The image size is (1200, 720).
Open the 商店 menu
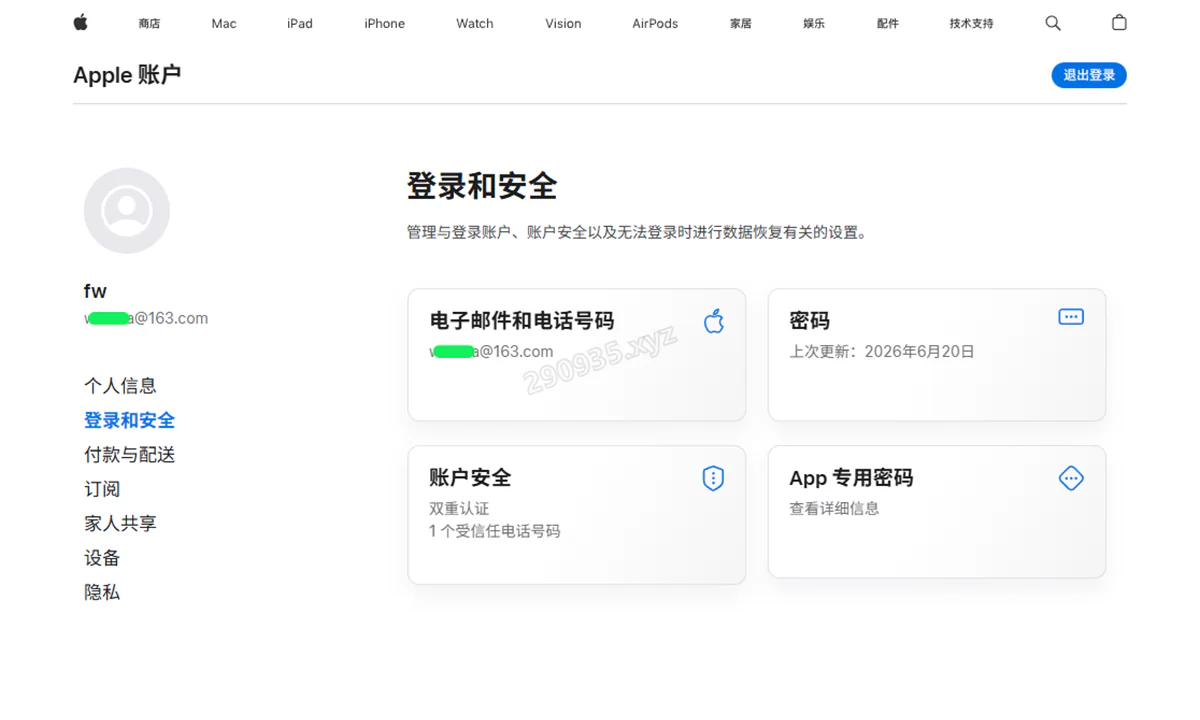[x=149, y=23]
